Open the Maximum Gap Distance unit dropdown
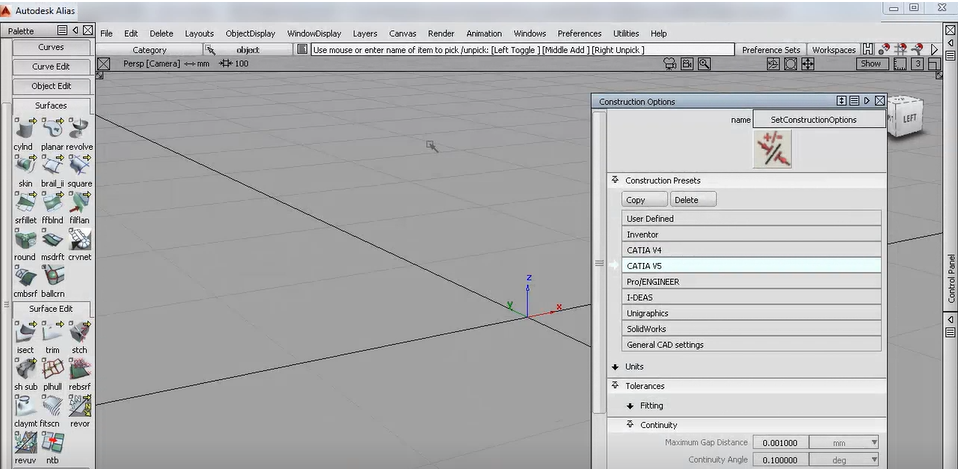 pos(844,442)
